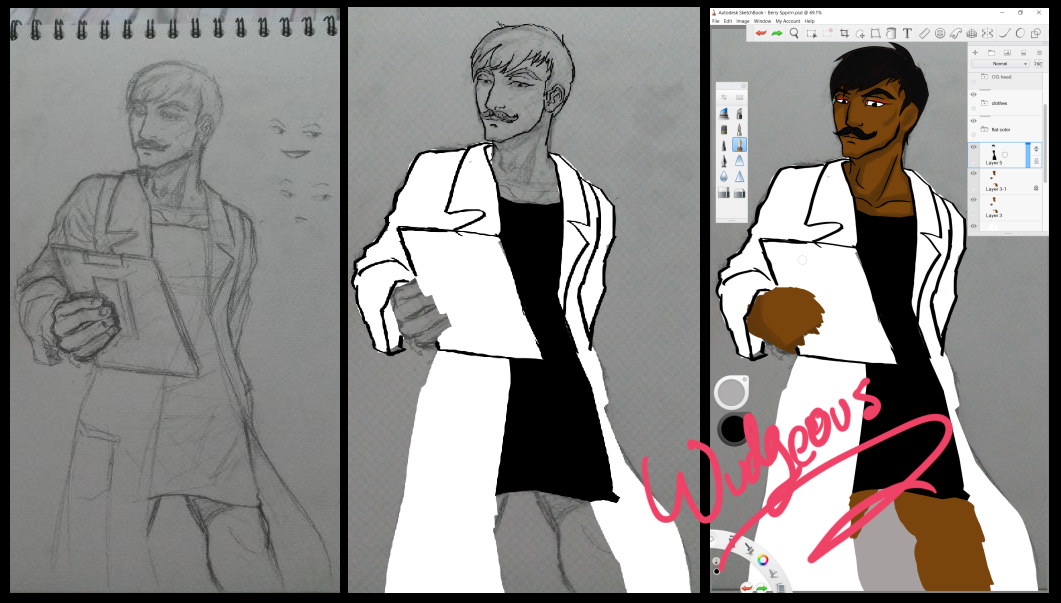Click the green Redo arrow in toolbar
The image size is (1061, 603).
pos(777,33)
